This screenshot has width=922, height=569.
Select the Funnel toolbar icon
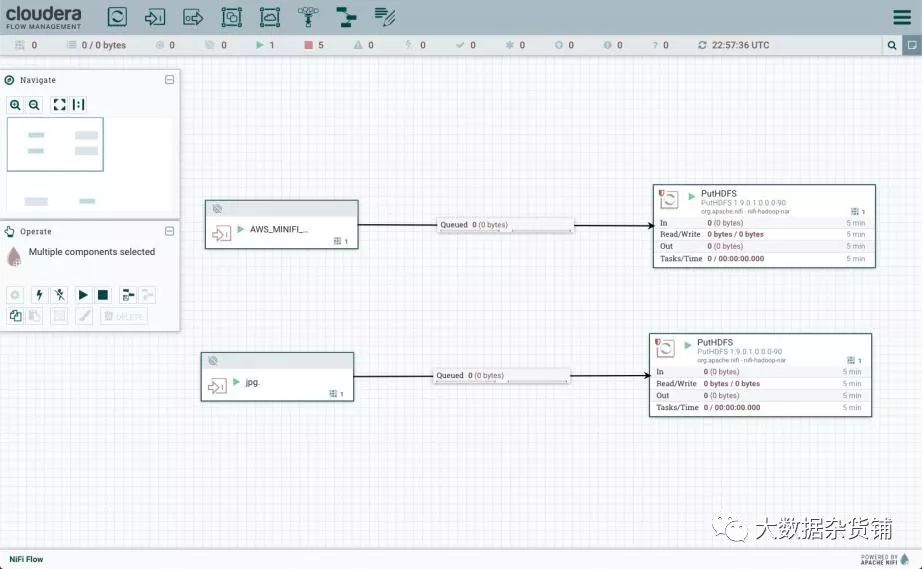pos(308,17)
